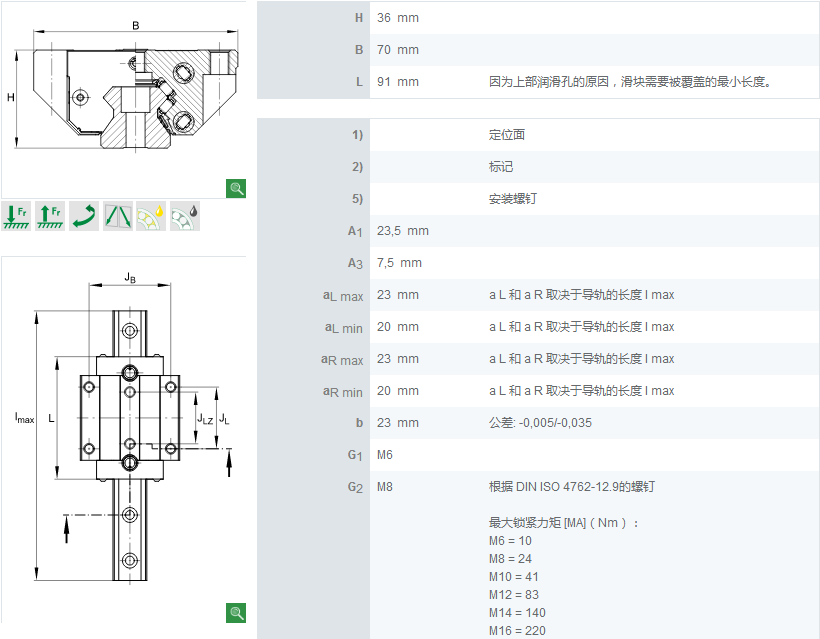Select the aR max value 23 mm
820x639 pixels.
tap(398, 359)
